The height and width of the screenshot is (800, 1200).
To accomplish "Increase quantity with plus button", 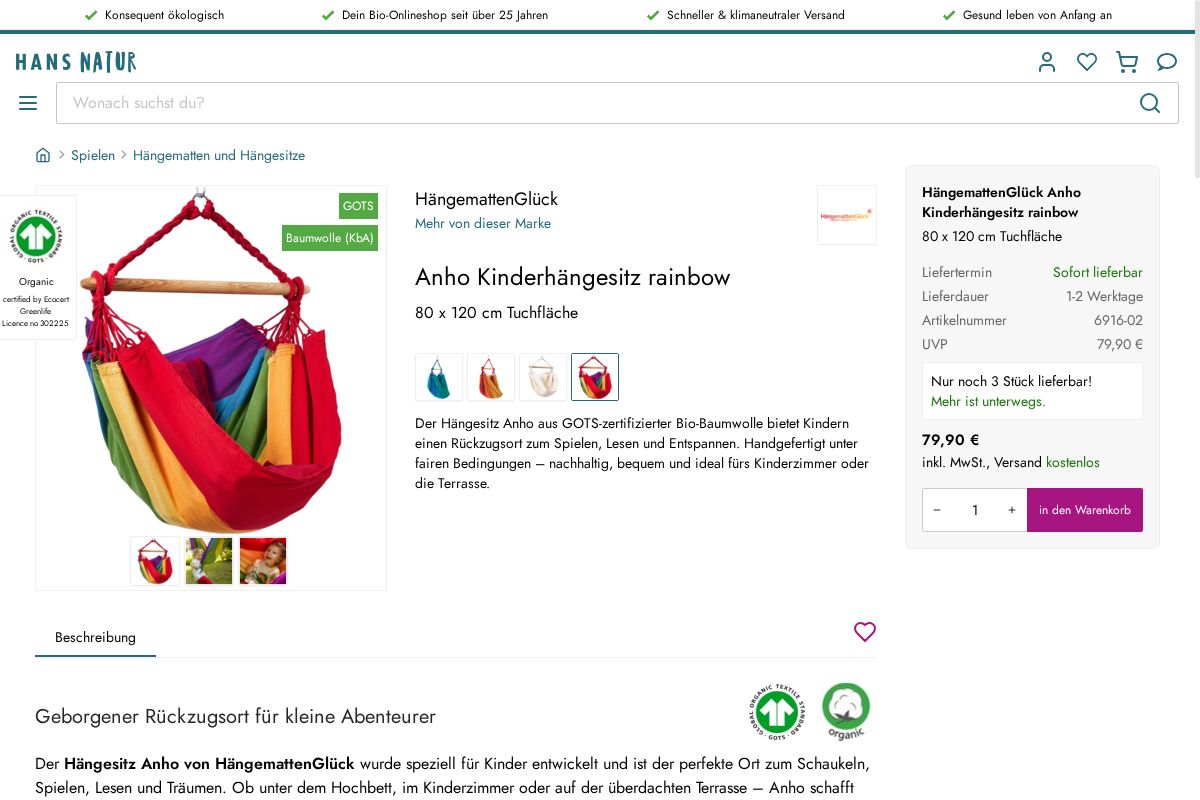I will pyautogui.click(x=1012, y=510).
